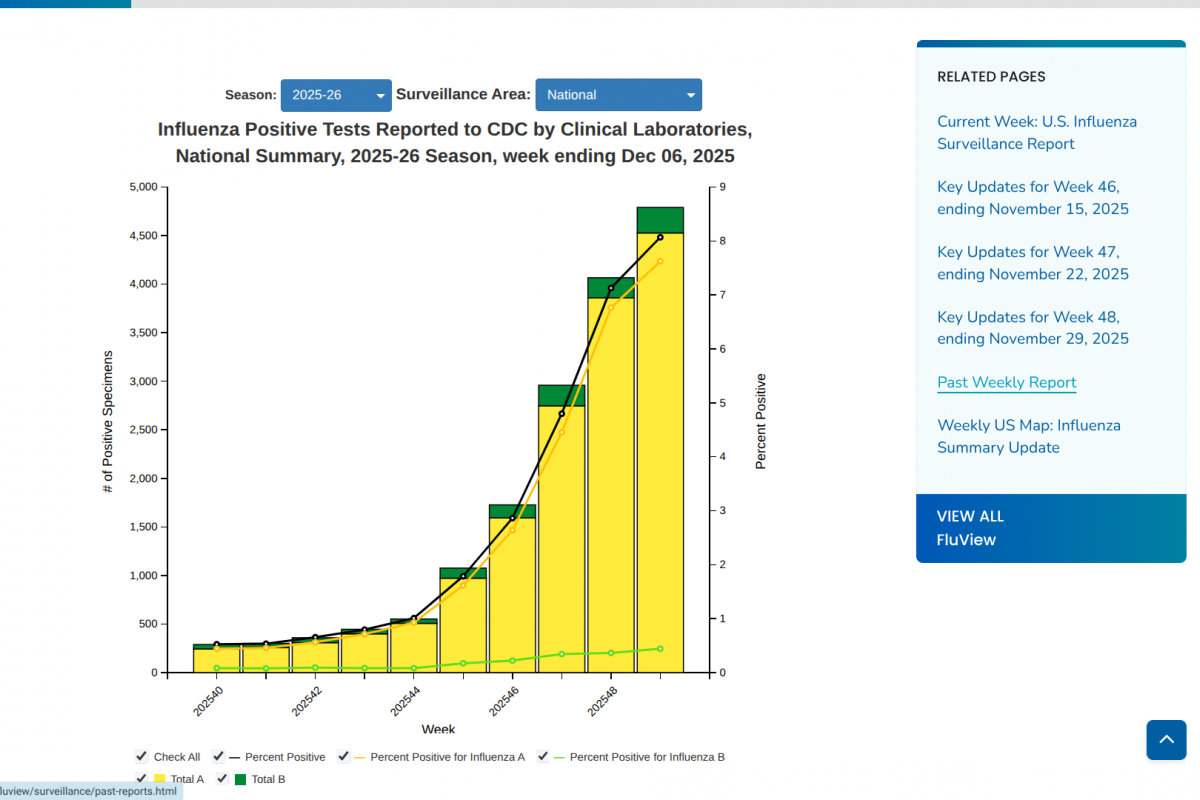The width and height of the screenshot is (1200, 800).
Task: Toggle Percent Positive for Influenza A checkbox
Action: 343,757
